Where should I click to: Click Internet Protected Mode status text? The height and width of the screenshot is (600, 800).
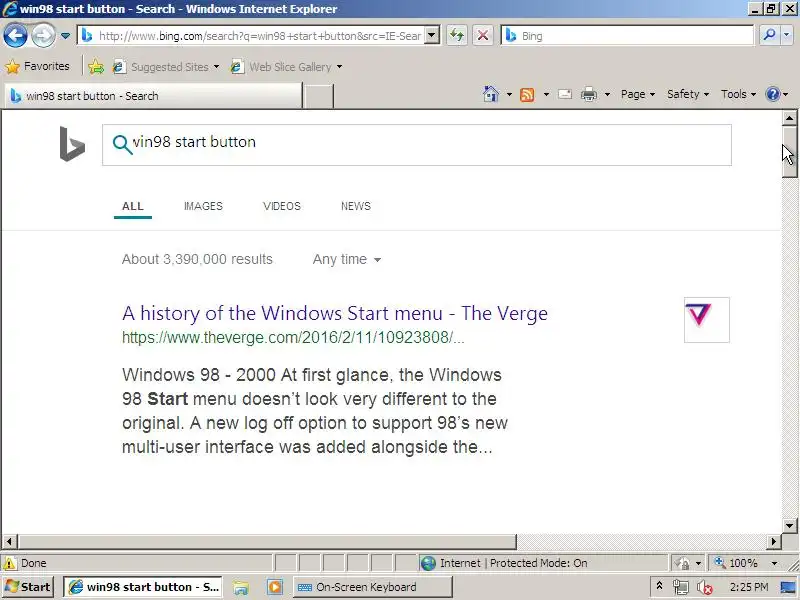[x=513, y=563]
